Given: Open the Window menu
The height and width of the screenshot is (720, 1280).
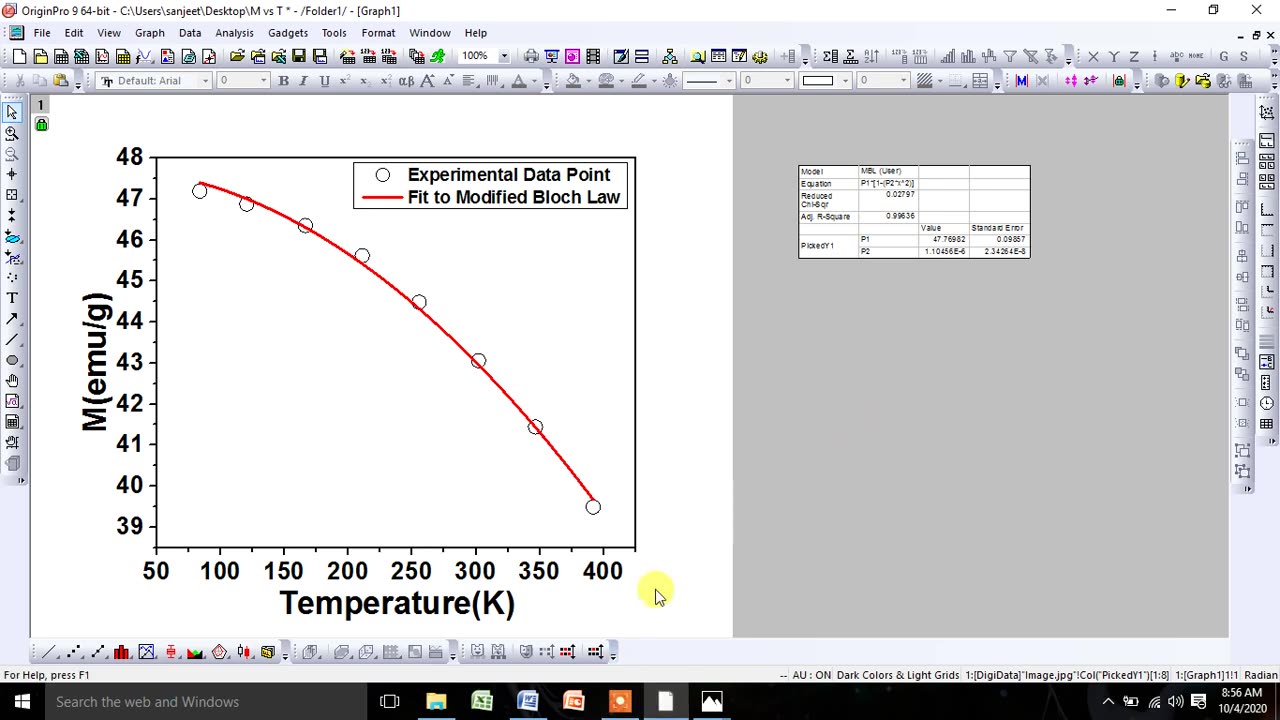Looking at the screenshot, I should pyautogui.click(x=430, y=33).
